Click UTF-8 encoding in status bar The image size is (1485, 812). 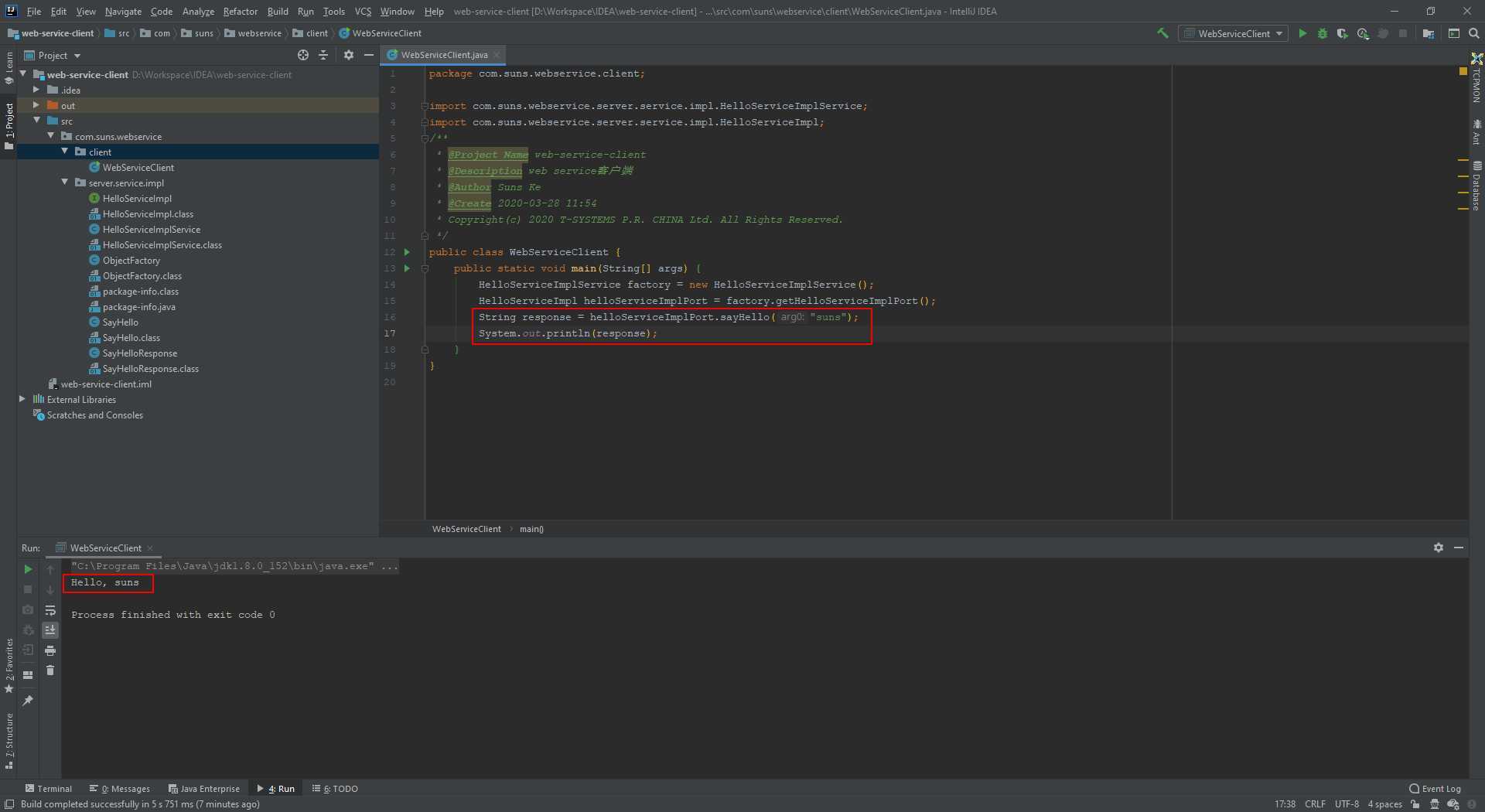pos(1347,804)
